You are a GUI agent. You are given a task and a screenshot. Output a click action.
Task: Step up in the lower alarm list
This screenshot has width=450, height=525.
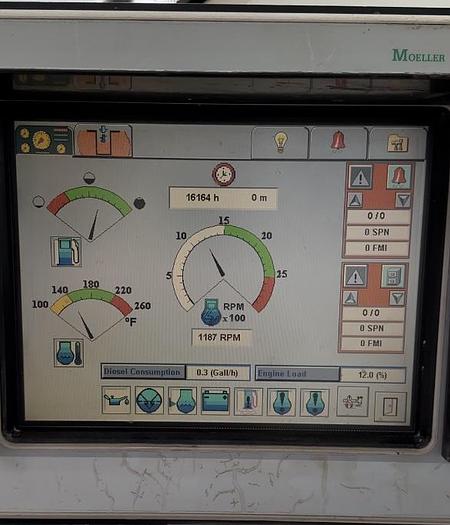point(350,298)
